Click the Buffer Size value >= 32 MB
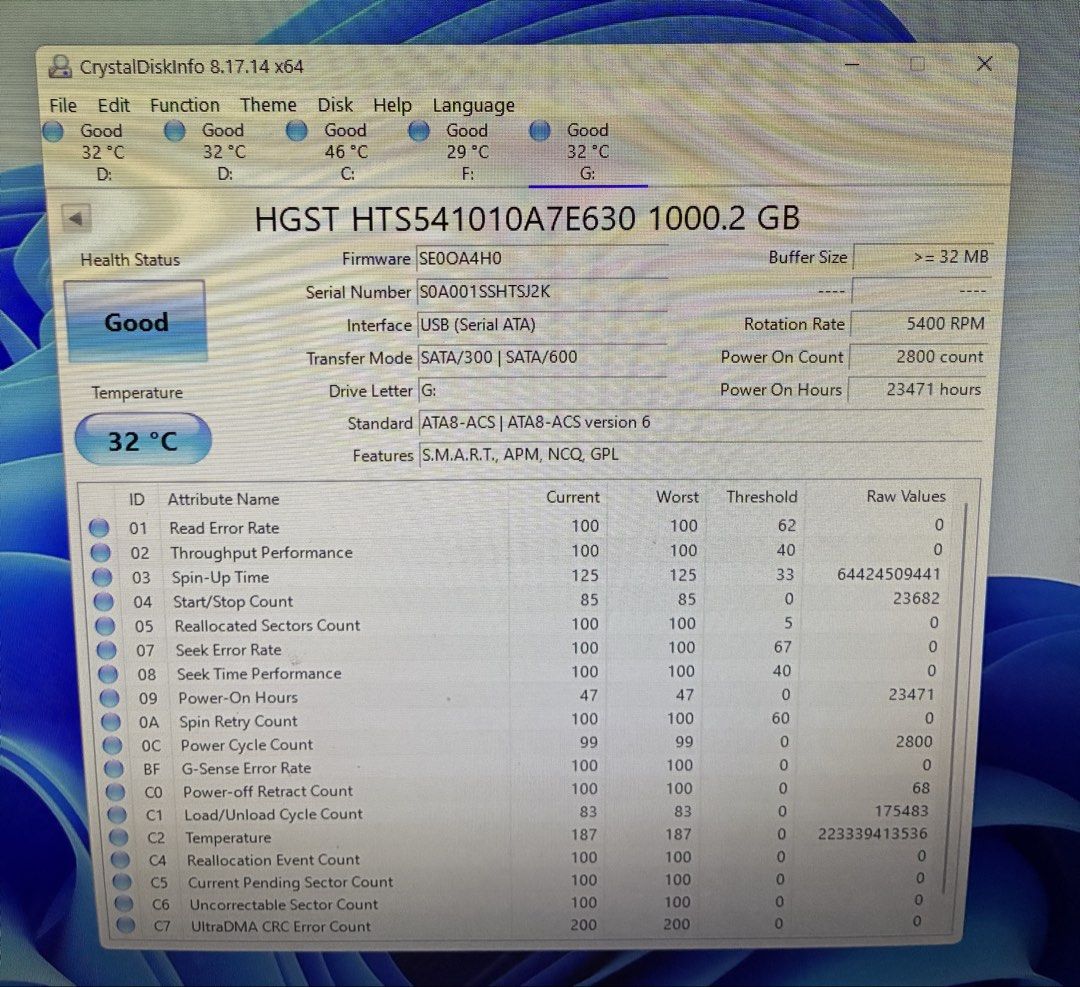This screenshot has width=1080, height=987. tap(922, 257)
